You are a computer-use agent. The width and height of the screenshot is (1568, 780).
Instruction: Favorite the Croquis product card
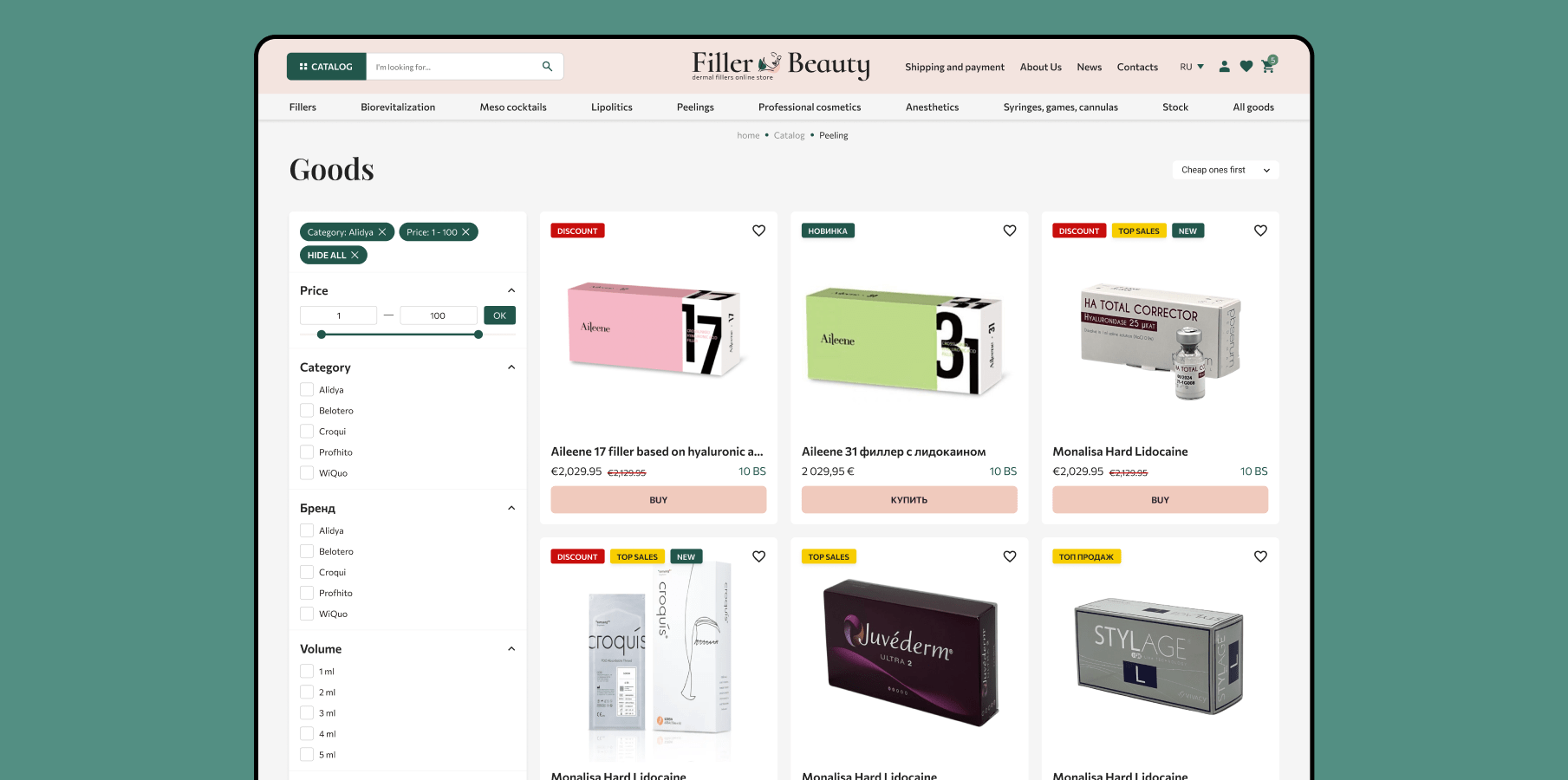tap(758, 556)
